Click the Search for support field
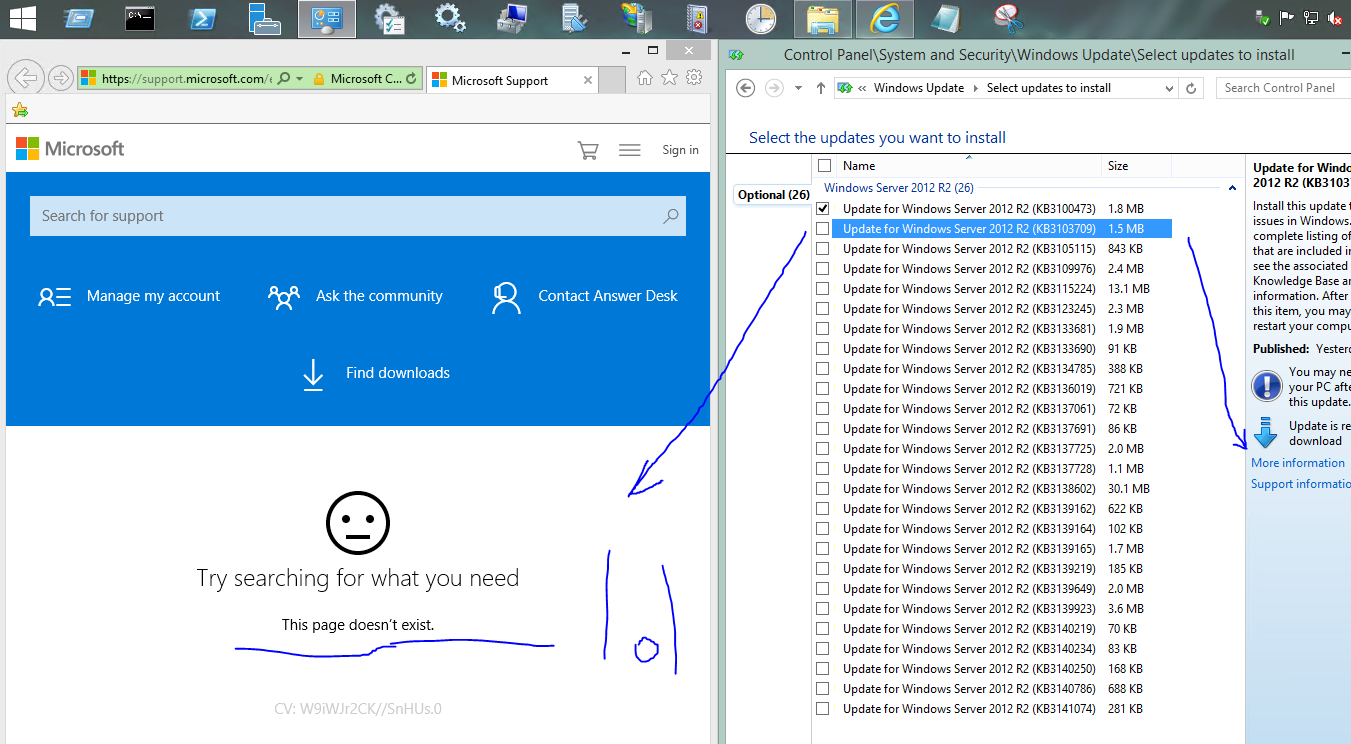This screenshot has width=1351, height=744. tap(358, 216)
